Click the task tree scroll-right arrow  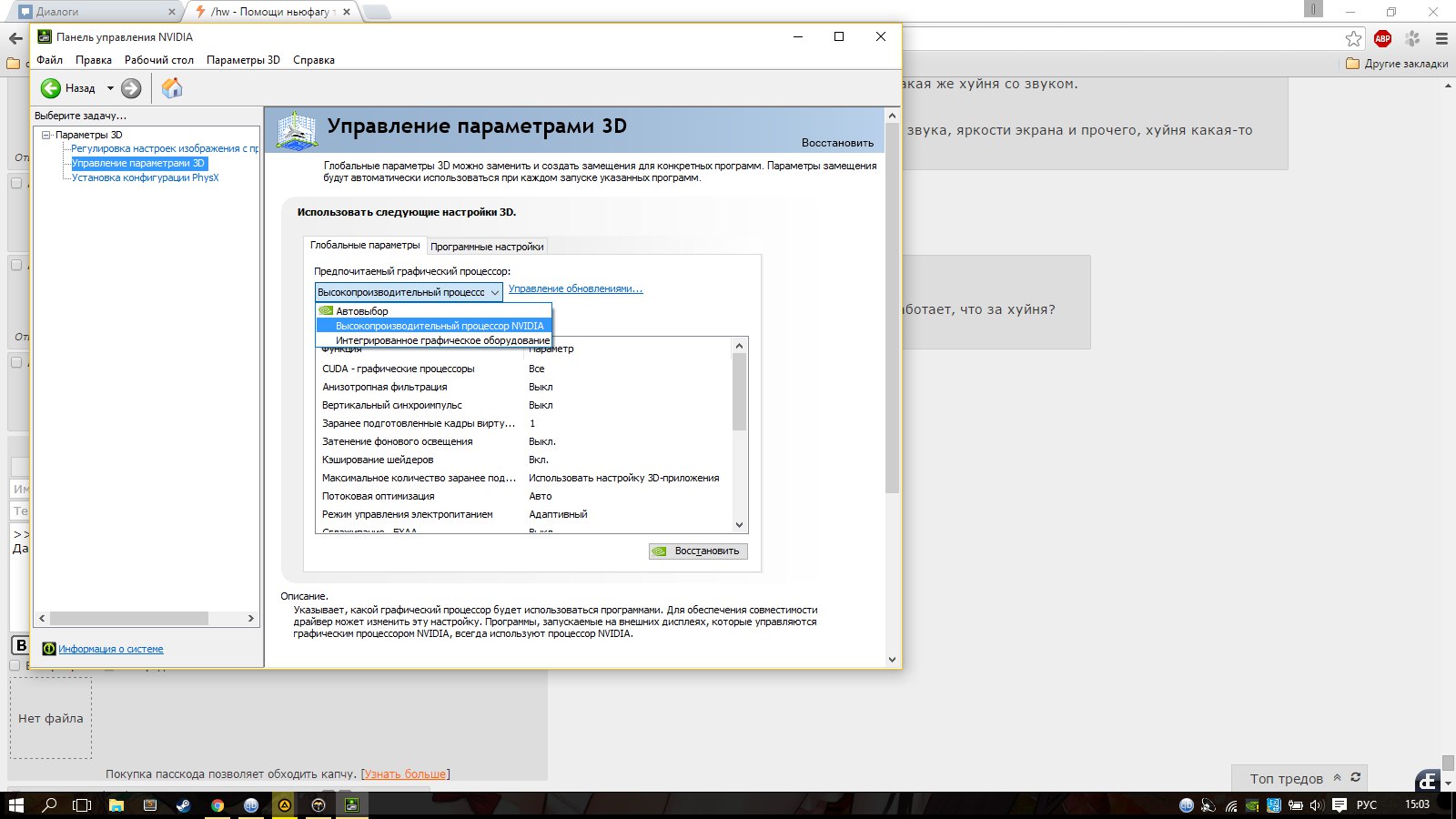[251, 619]
